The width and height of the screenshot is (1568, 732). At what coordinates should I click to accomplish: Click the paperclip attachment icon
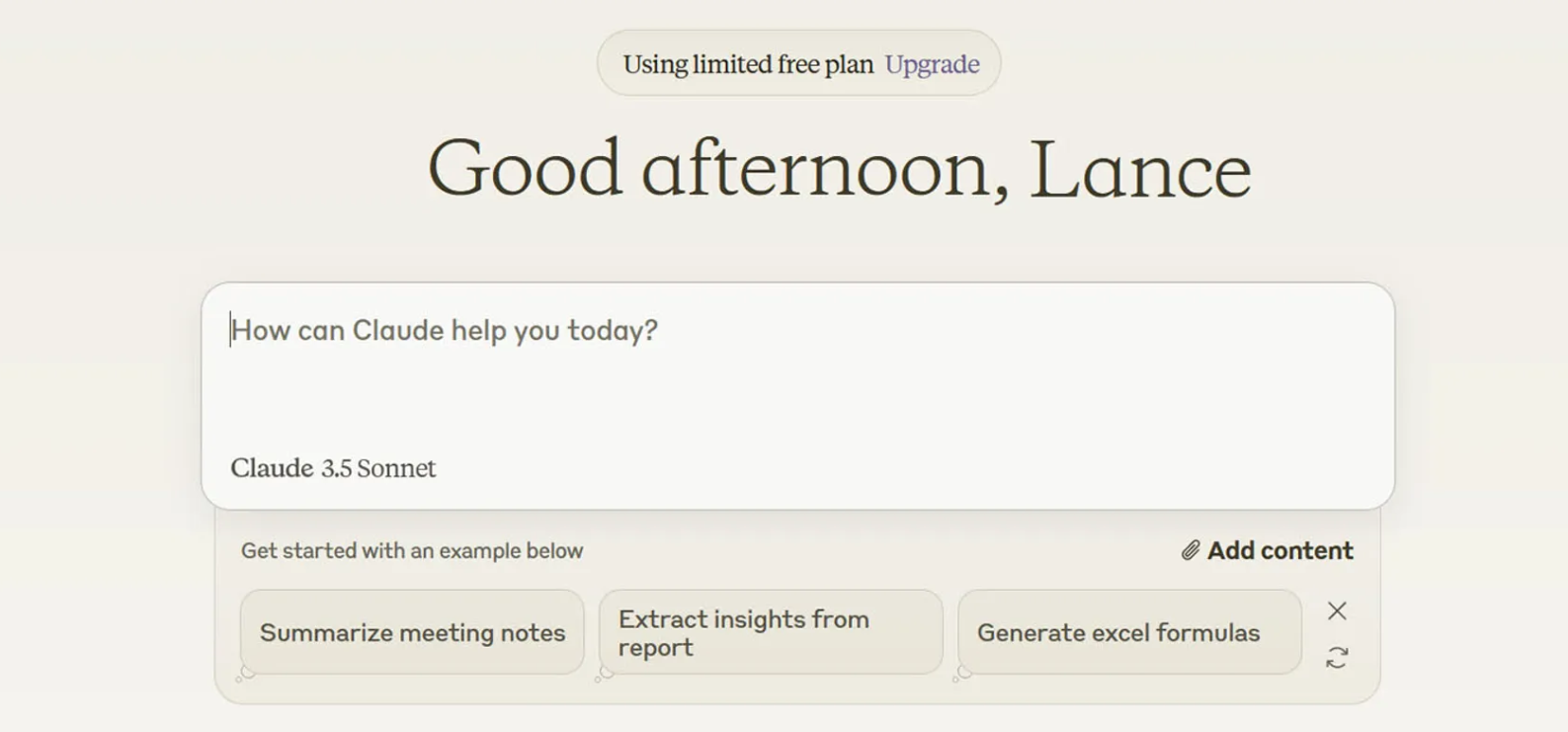point(1191,550)
